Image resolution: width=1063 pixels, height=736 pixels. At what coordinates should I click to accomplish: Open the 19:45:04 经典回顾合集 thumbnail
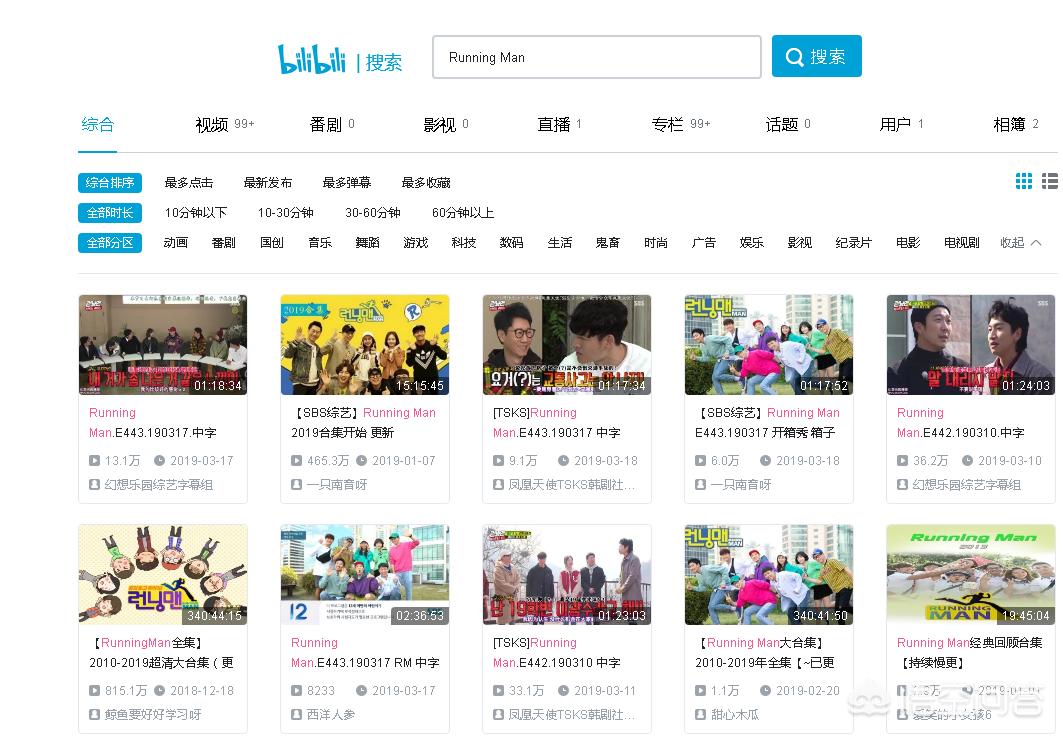[971, 575]
